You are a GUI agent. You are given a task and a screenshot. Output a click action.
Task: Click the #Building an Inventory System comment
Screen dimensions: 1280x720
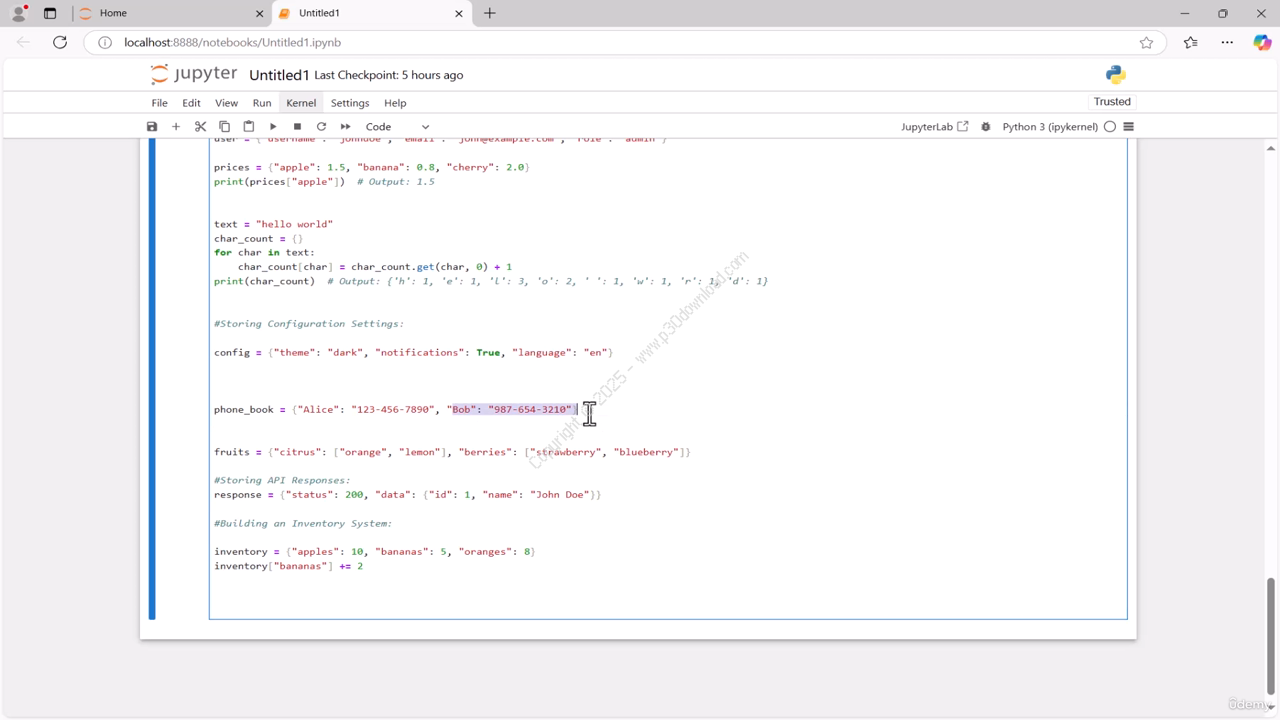coord(303,523)
